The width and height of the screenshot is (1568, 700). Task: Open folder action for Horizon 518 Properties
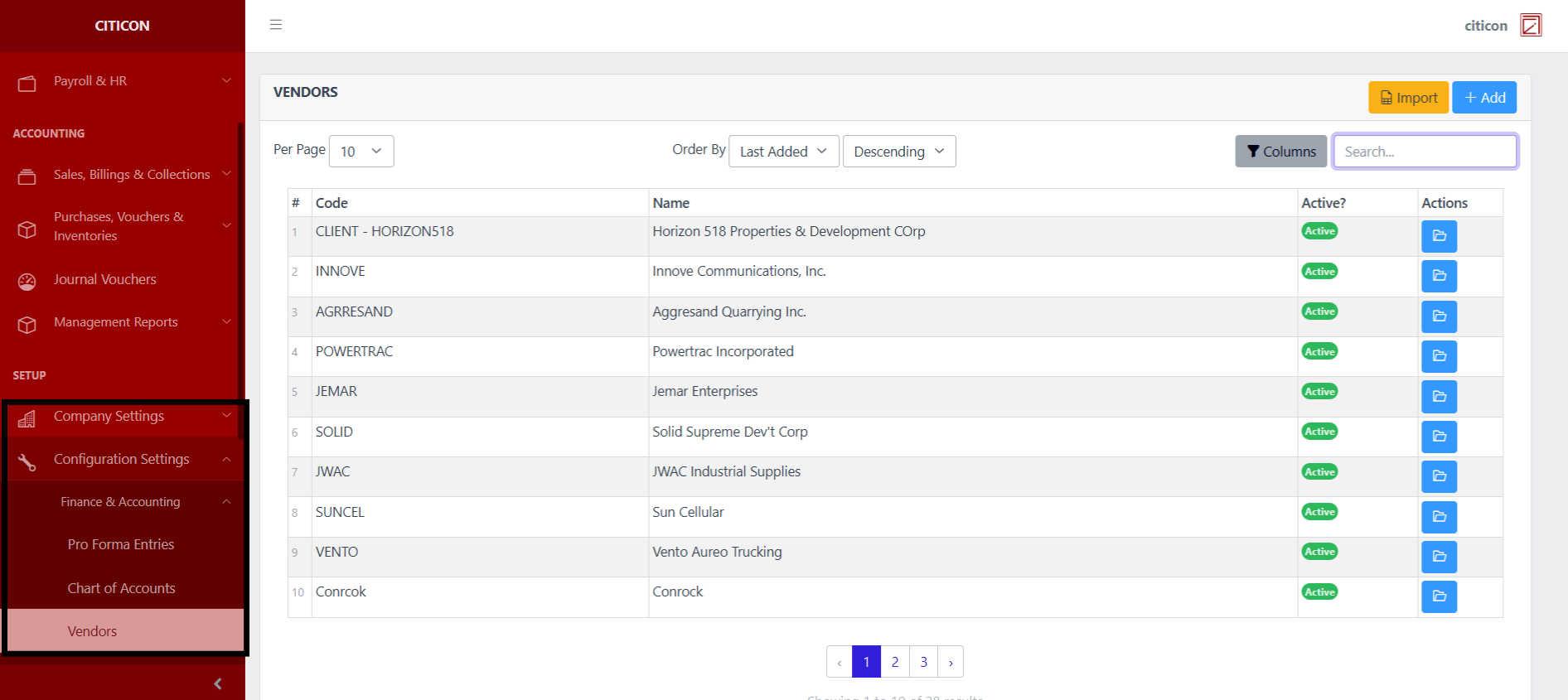pyautogui.click(x=1439, y=236)
